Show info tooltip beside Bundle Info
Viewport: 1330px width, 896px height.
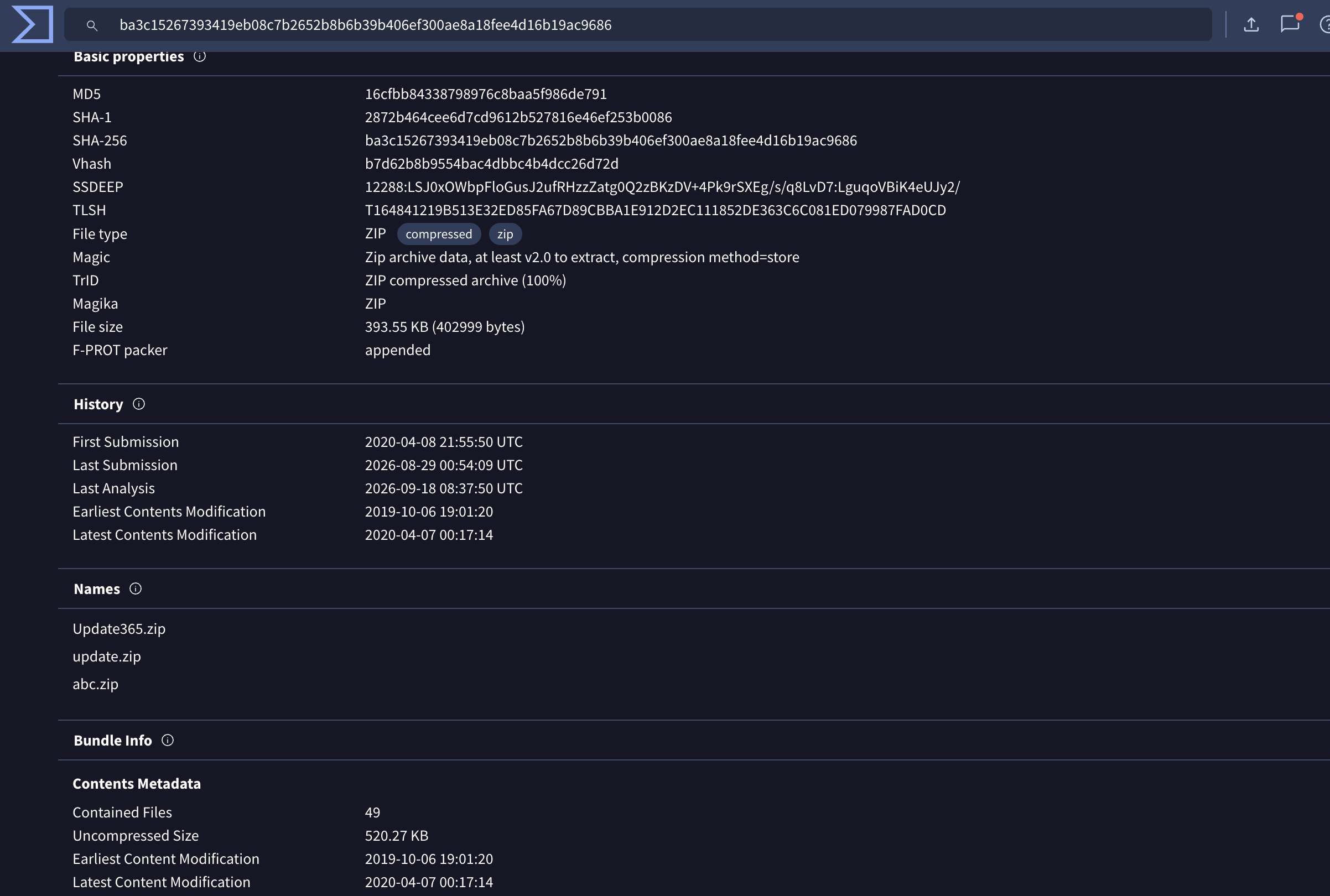167,740
